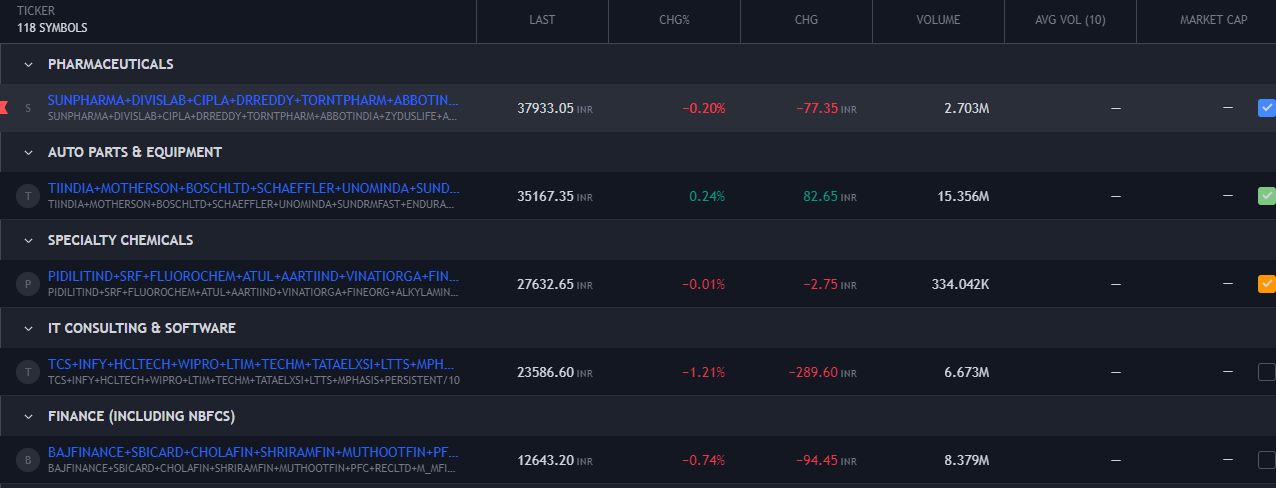Click the P logo icon of PIDILITIND row
This screenshot has width=1276, height=488.
tap(28, 284)
